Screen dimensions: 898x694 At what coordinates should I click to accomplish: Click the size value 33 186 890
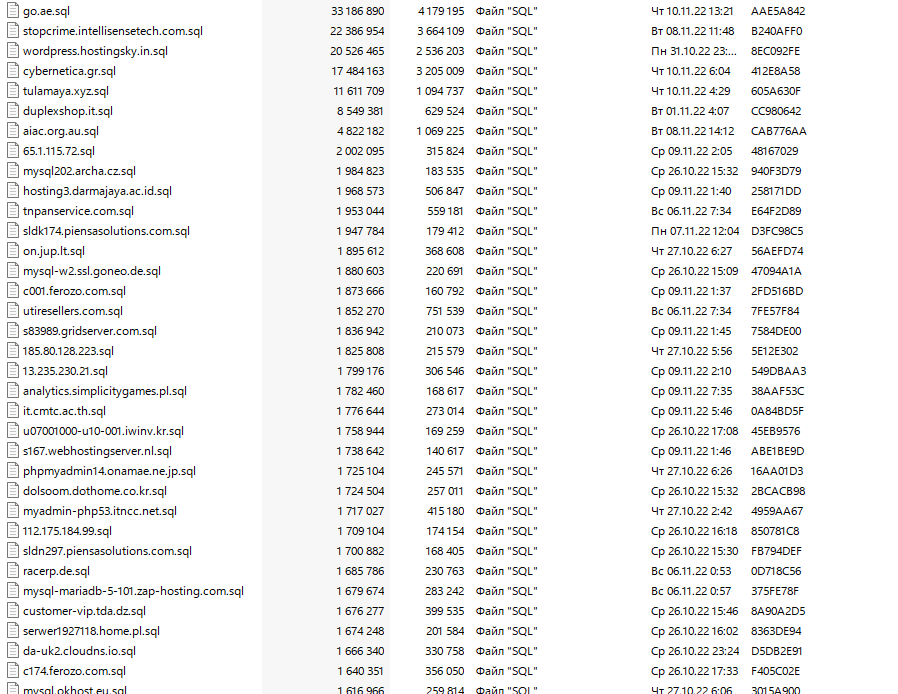[357, 11]
